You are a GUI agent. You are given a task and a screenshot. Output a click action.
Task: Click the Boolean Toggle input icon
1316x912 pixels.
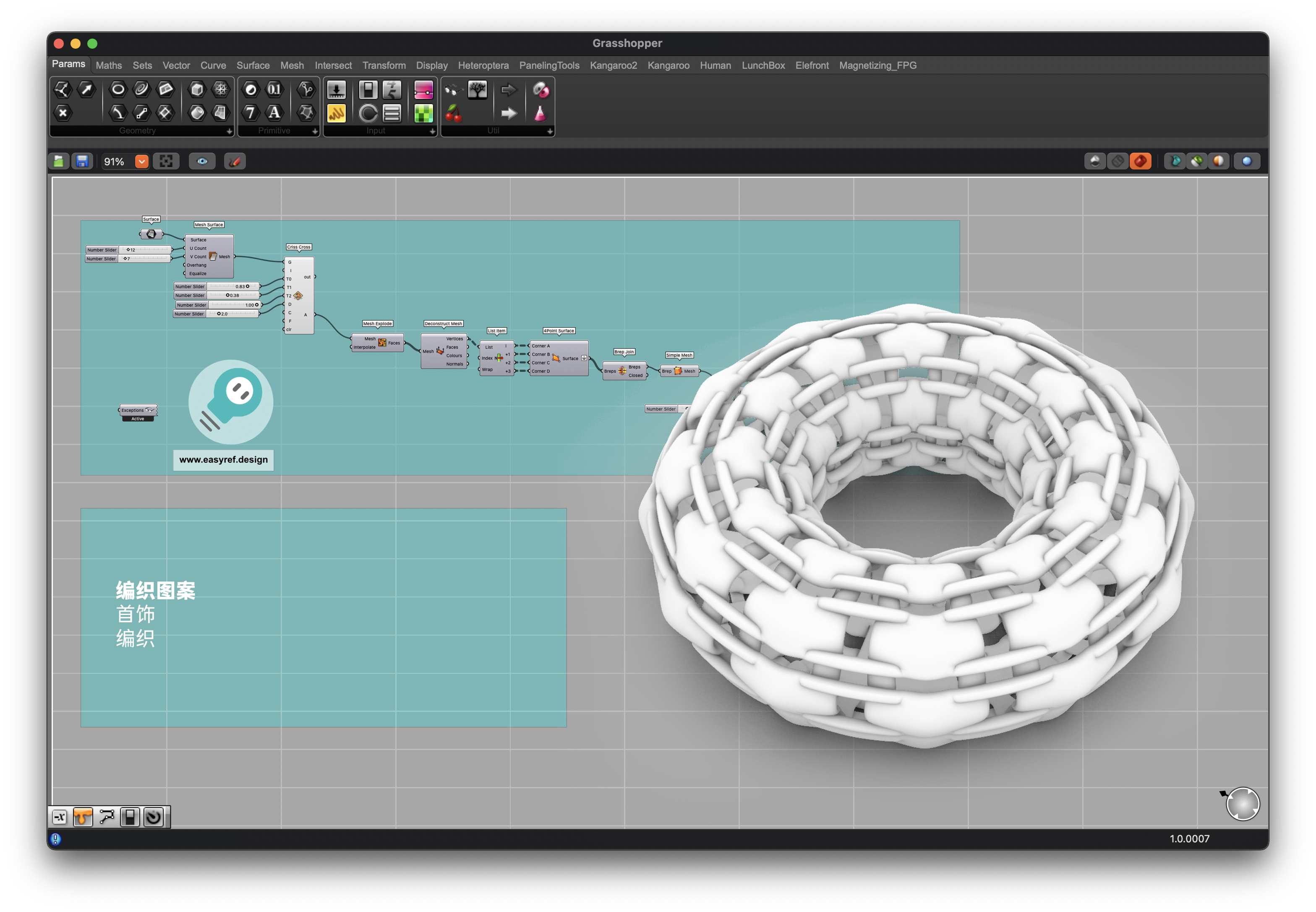tap(368, 90)
